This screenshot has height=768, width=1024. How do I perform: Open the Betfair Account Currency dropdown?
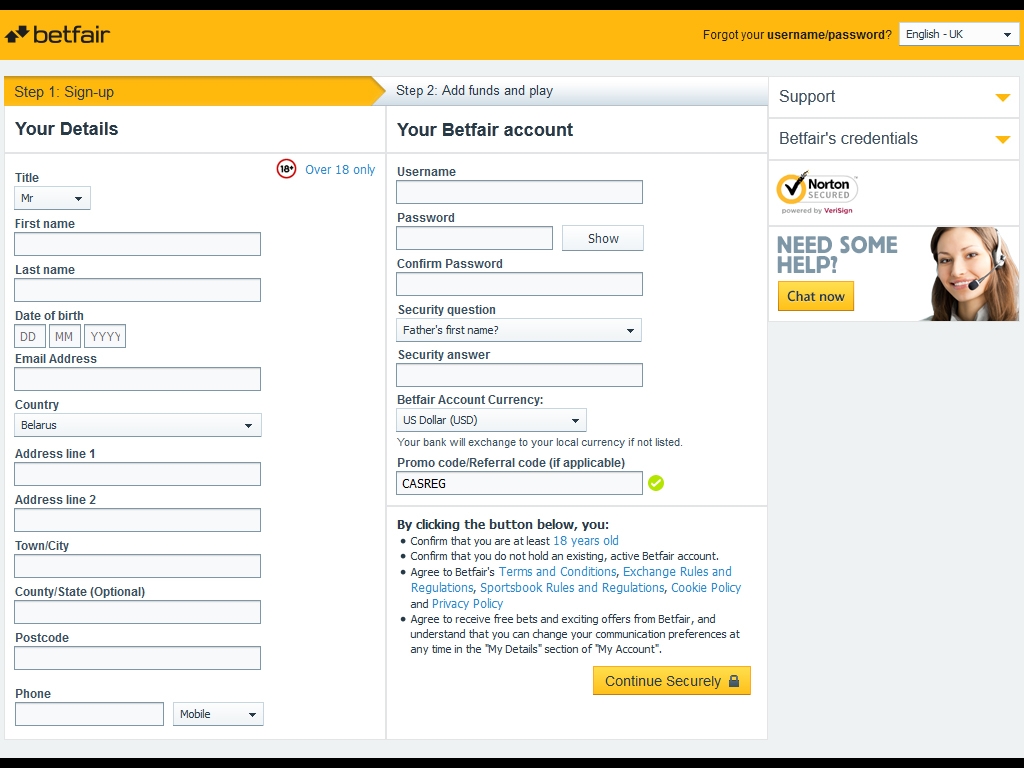pos(491,420)
